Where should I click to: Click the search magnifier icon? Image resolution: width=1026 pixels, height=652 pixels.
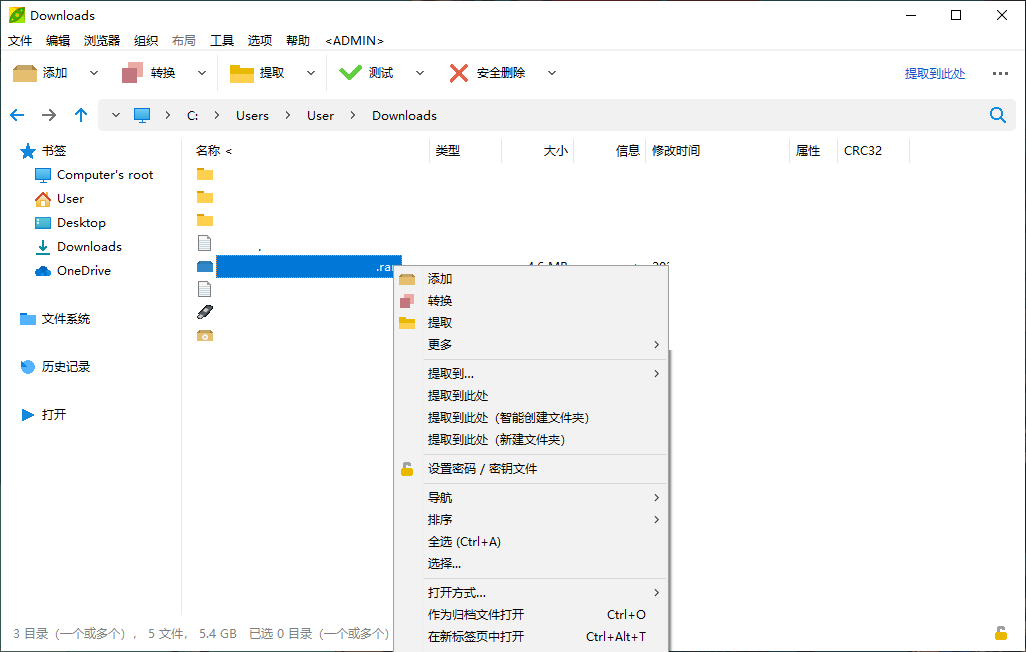click(997, 115)
